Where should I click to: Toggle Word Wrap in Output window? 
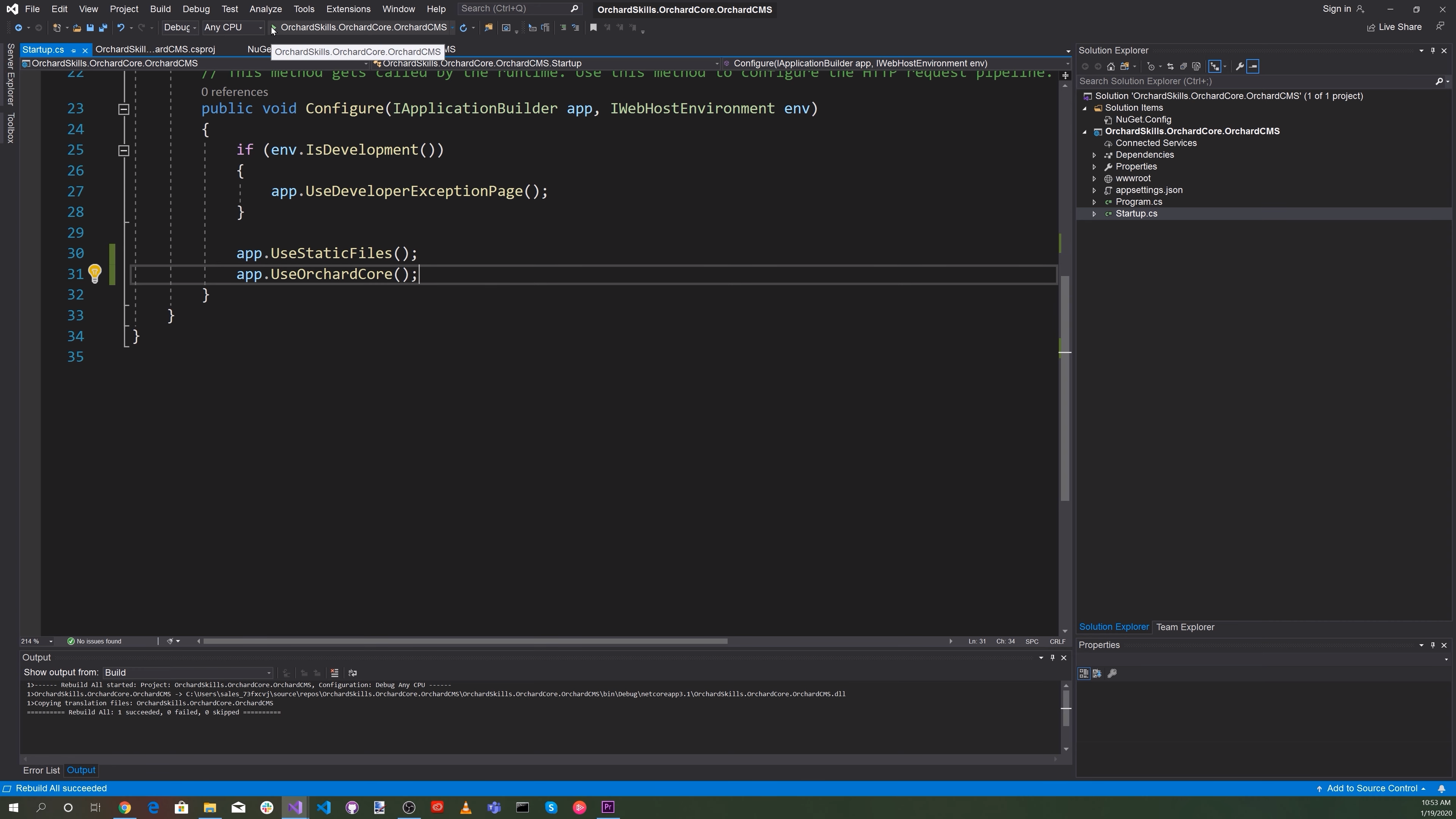(x=353, y=673)
